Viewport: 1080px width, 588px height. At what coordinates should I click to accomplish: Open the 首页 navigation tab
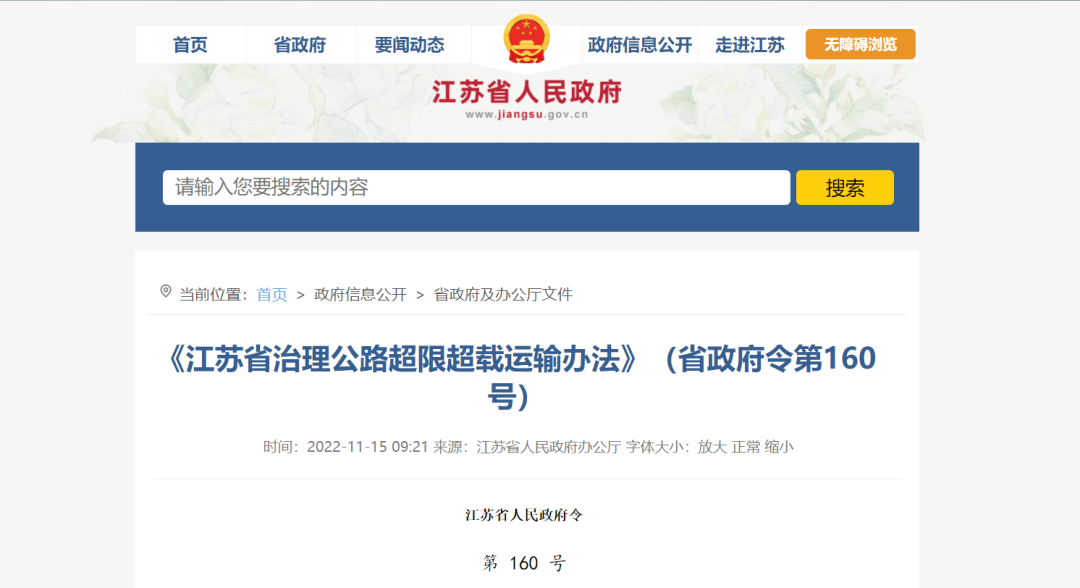(190, 45)
